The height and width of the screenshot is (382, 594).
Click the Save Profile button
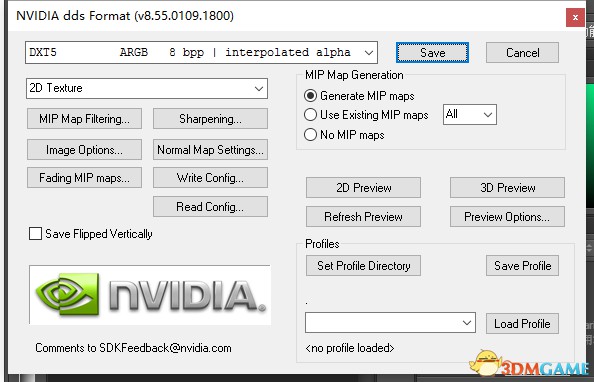point(522,266)
